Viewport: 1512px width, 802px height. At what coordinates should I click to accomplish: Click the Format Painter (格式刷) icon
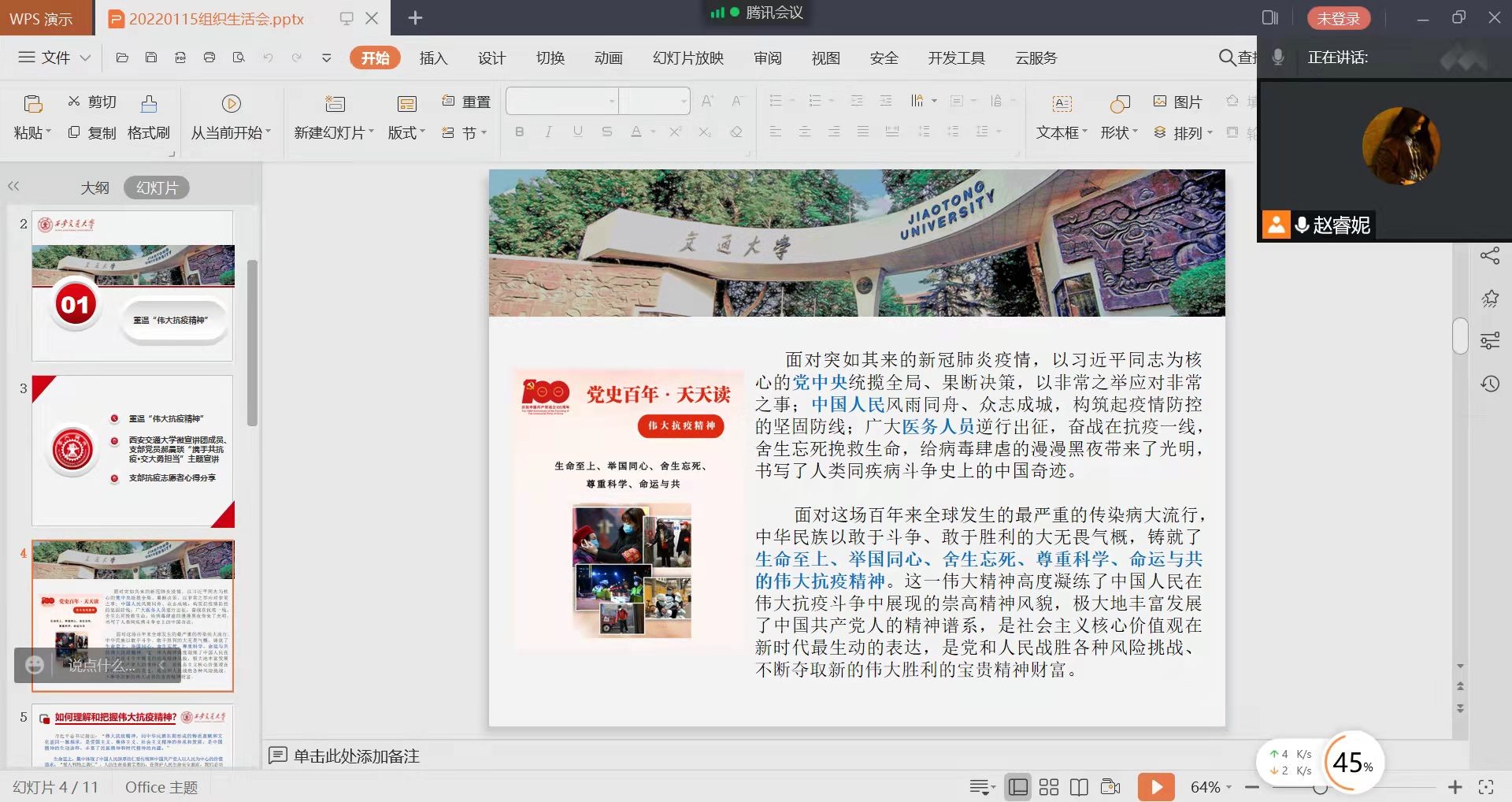(149, 103)
